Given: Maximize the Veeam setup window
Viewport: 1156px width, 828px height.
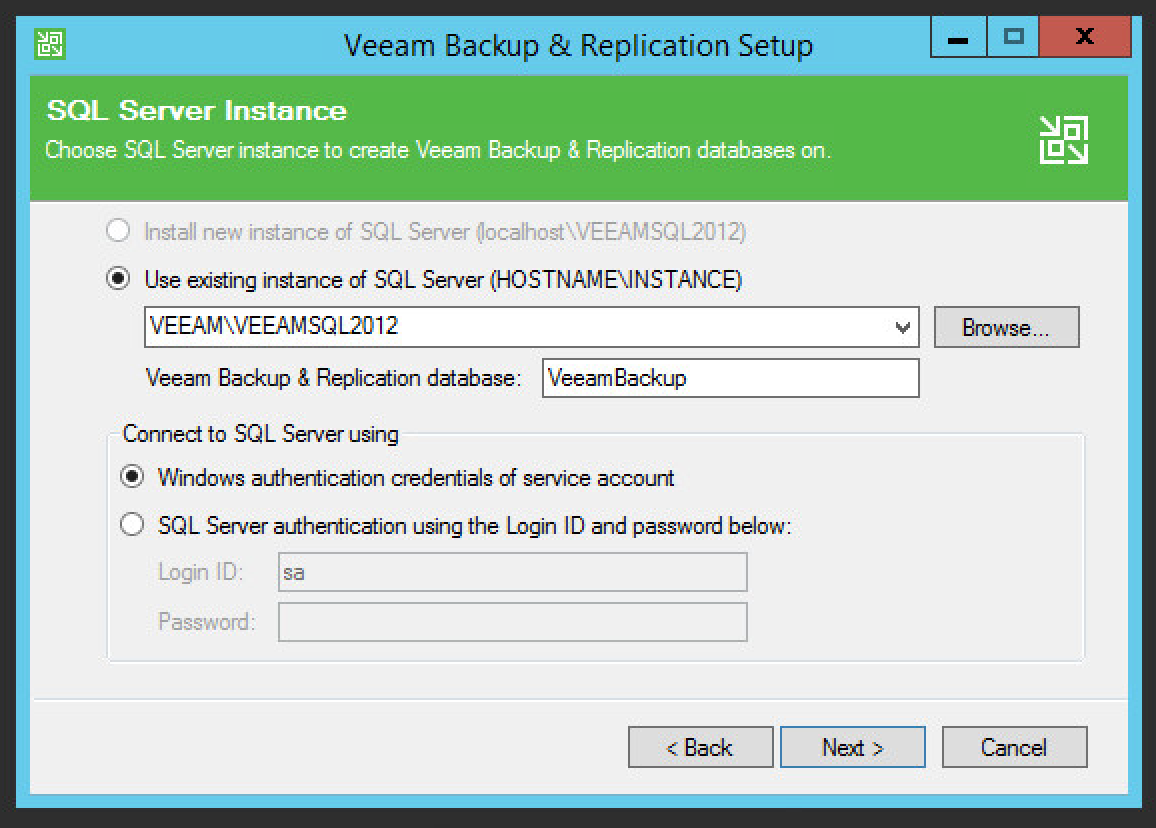Looking at the screenshot, I should (1012, 38).
